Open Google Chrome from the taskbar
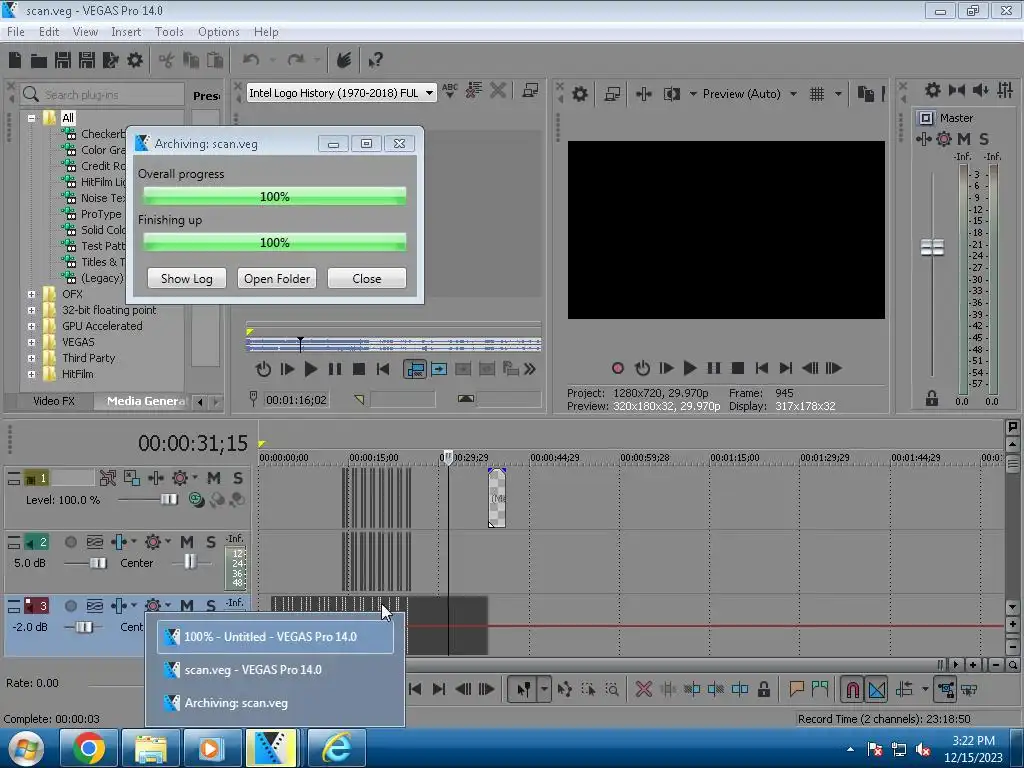 89,748
